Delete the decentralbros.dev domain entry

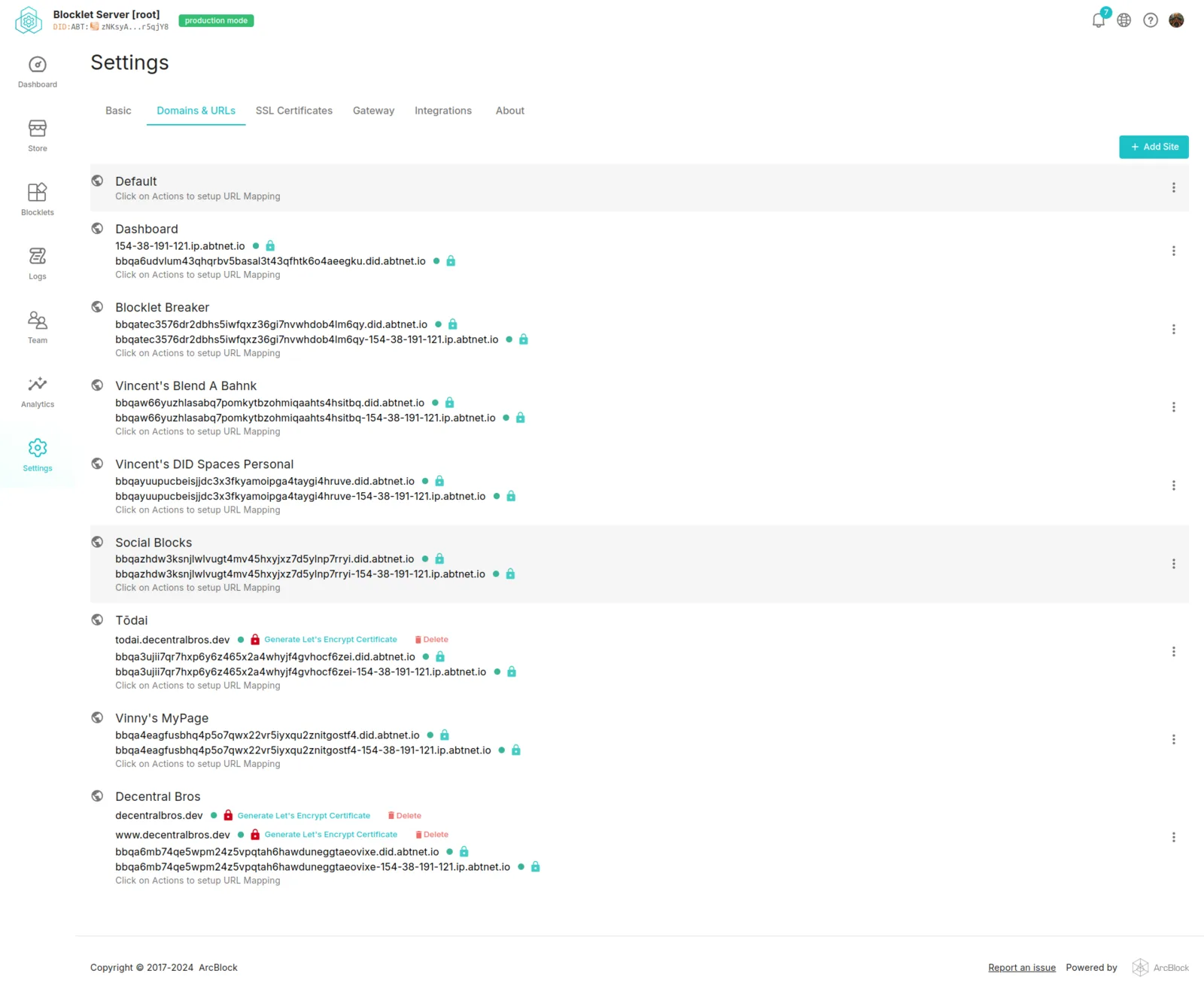[x=405, y=816]
